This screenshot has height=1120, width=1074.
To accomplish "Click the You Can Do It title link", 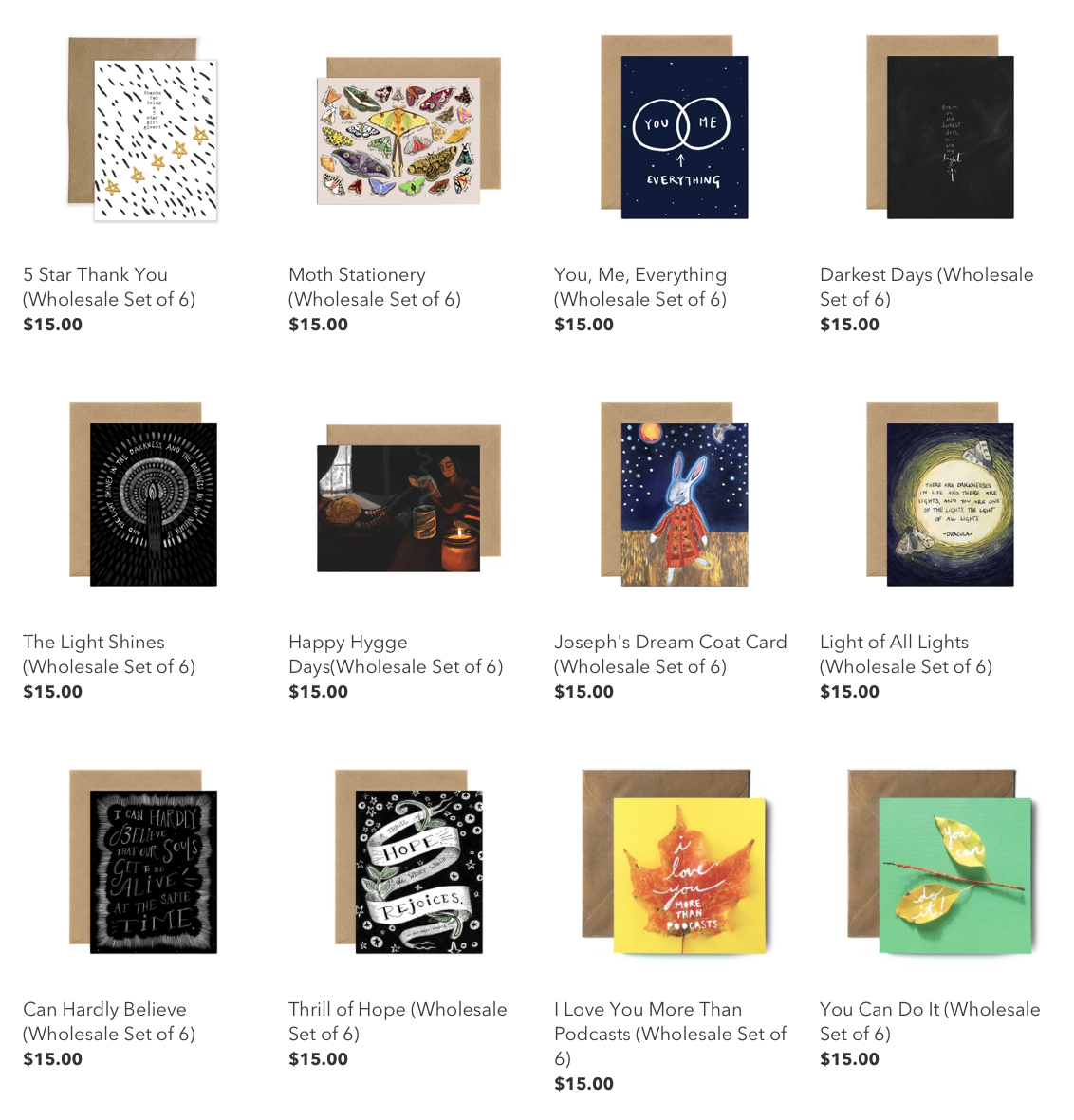I will 930,1020.
